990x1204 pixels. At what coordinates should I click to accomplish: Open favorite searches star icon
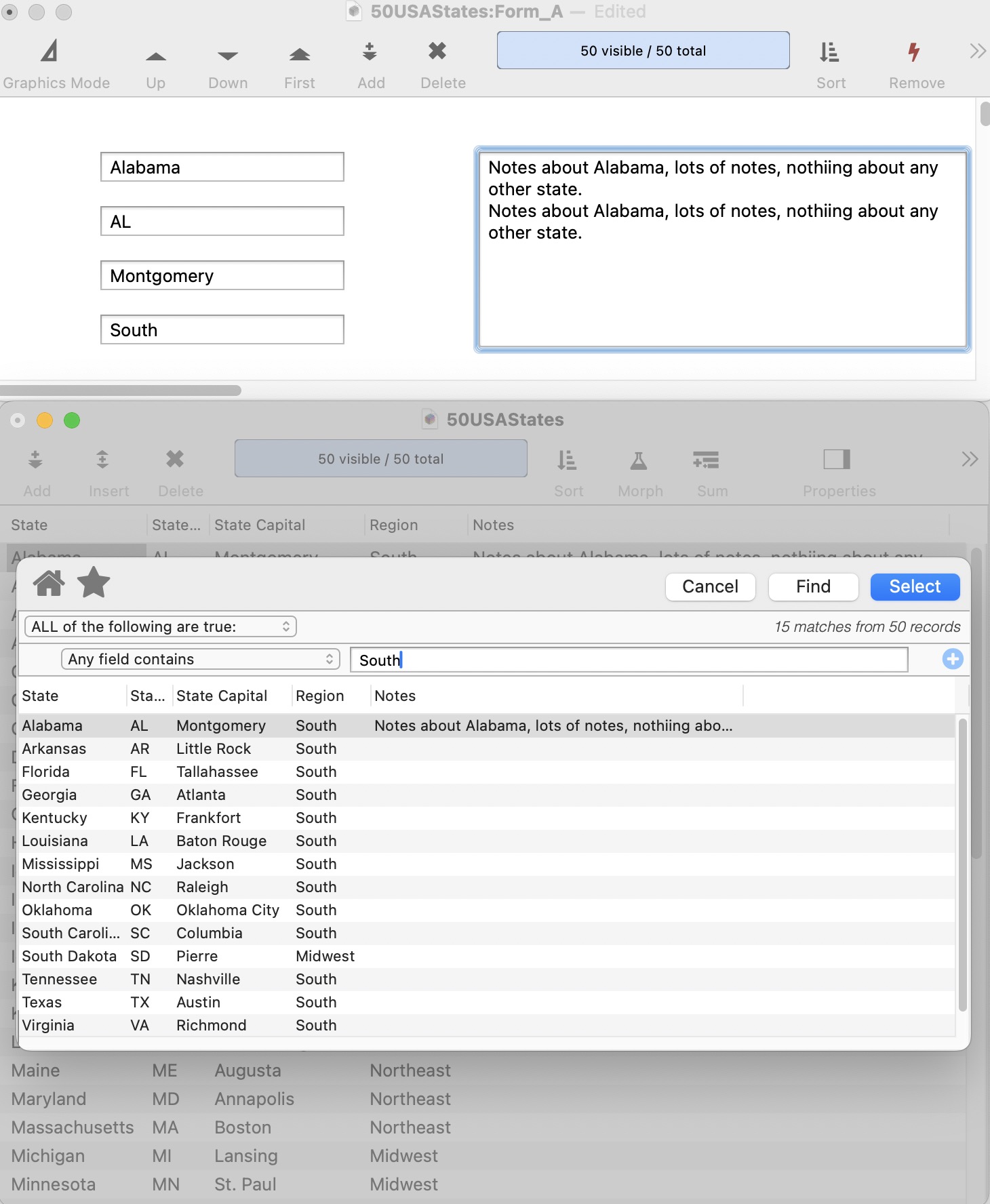click(94, 582)
